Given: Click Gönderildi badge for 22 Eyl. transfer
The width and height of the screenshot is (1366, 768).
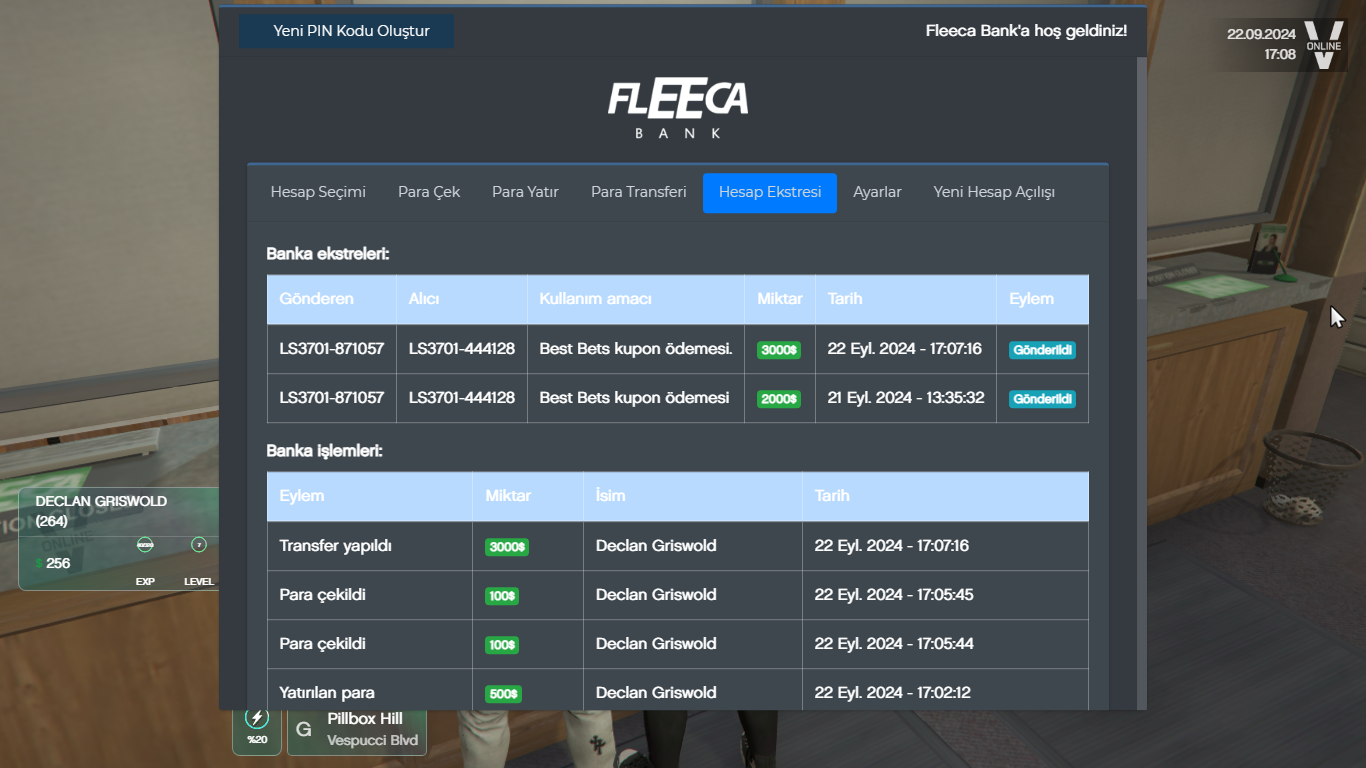Looking at the screenshot, I should [x=1042, y=350].
